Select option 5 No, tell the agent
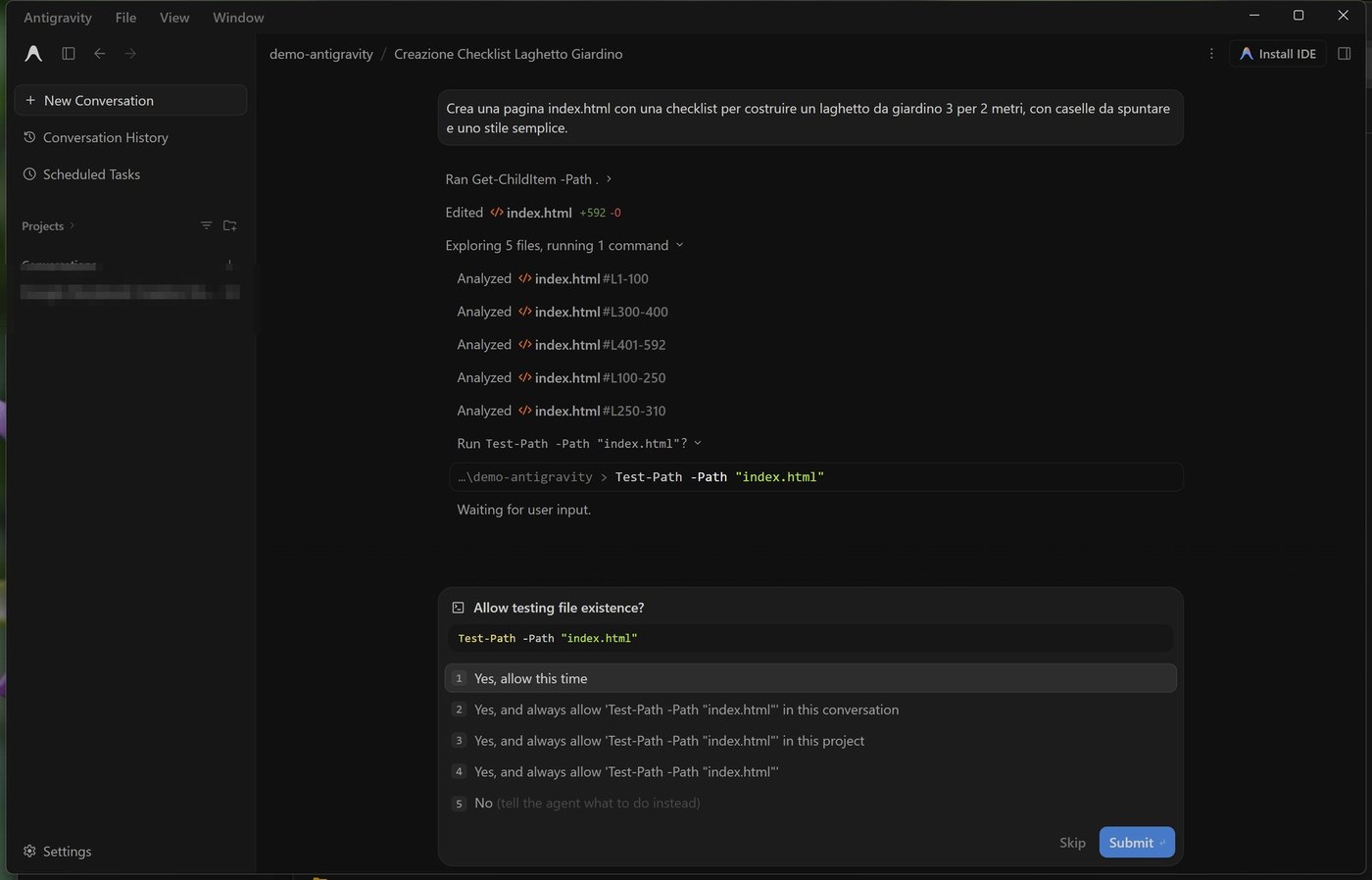1372x880 pixels. [x=810, y=803]
